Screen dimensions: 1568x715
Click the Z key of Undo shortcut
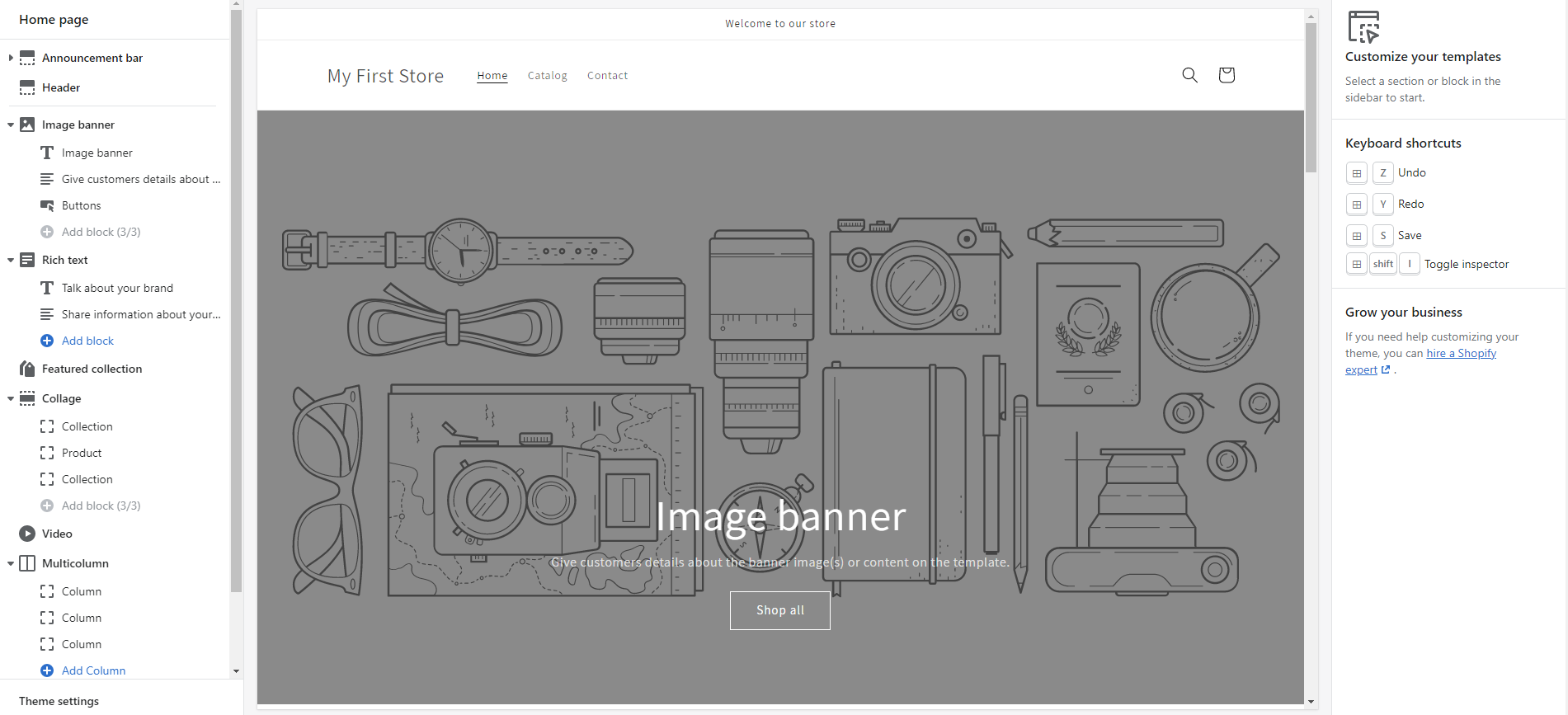click(1383, 172)
